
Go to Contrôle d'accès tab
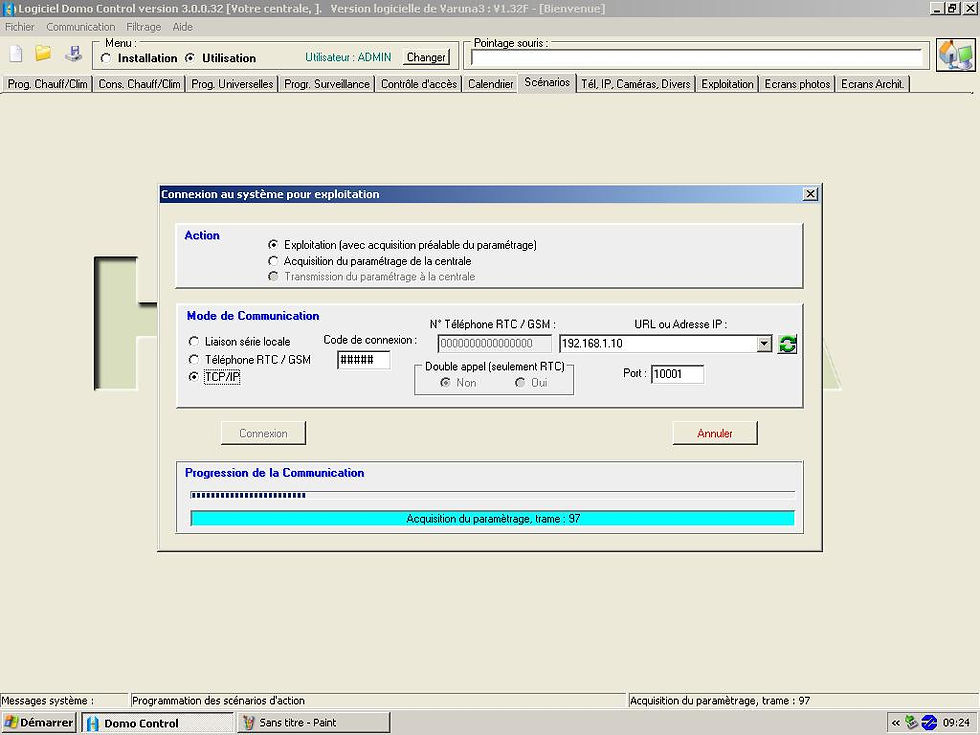[x=419, y=84]
